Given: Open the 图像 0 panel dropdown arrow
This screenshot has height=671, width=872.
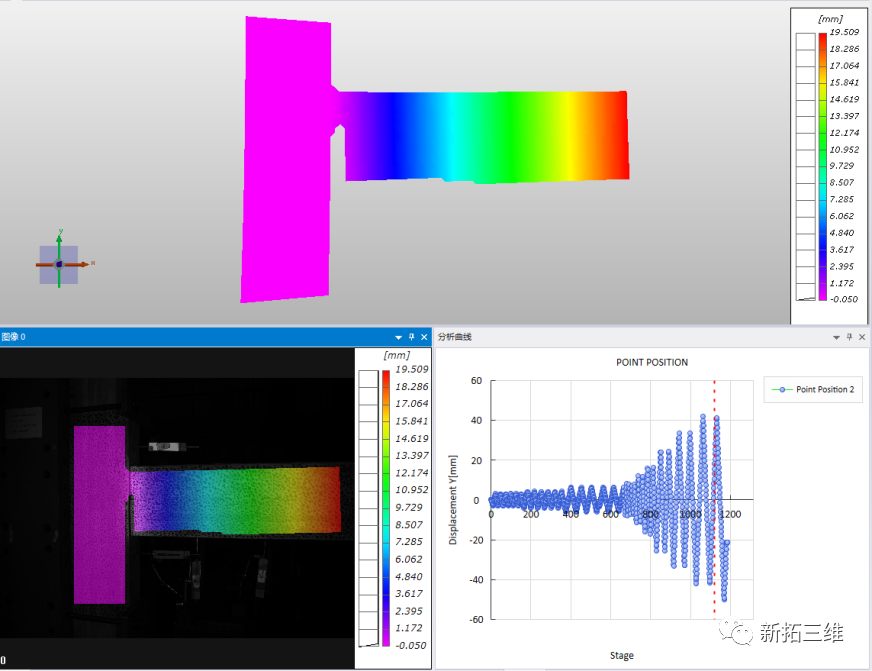Looking at the screenshot, I should click(398, 337).
